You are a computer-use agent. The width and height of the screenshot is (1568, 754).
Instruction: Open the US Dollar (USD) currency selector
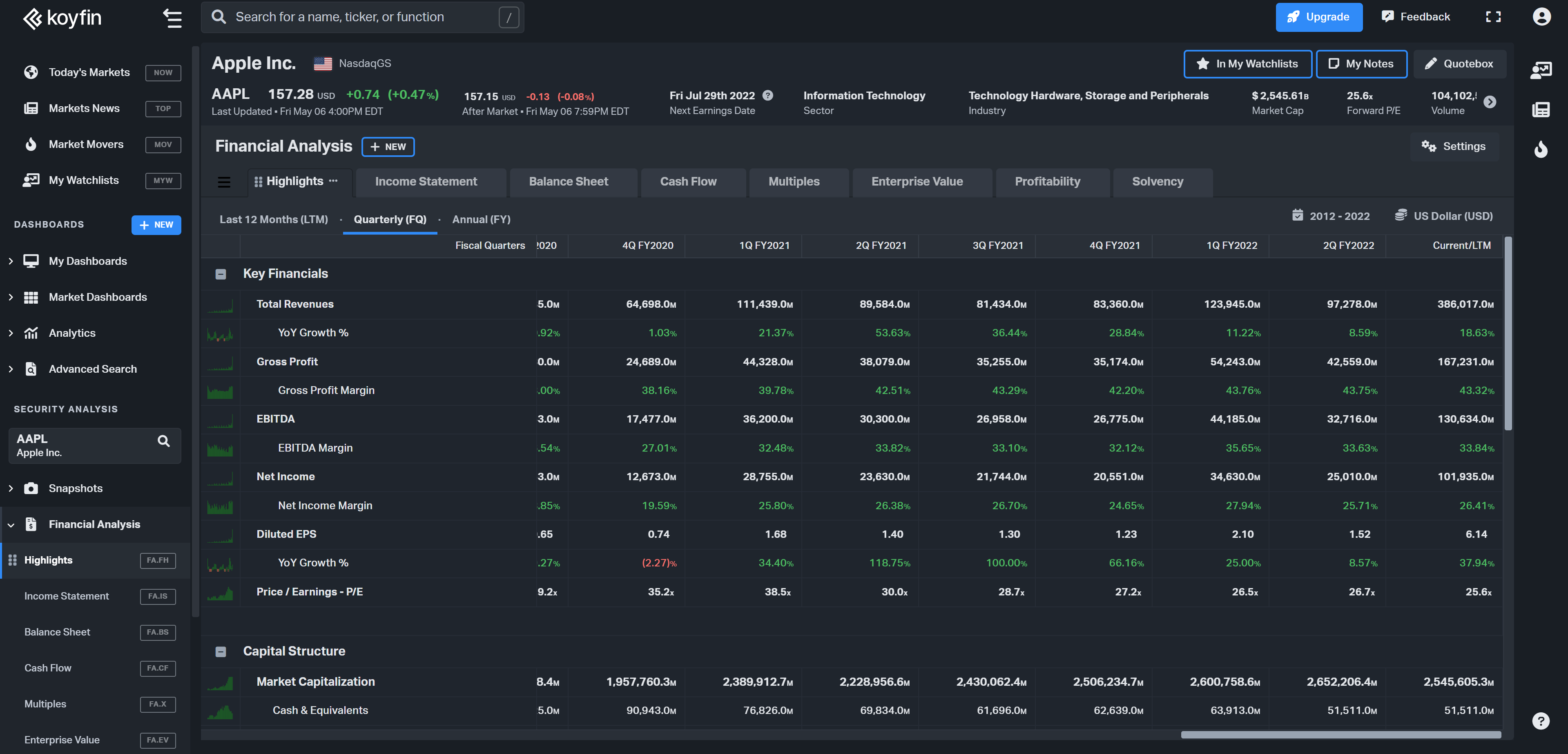pos(1443,216)
